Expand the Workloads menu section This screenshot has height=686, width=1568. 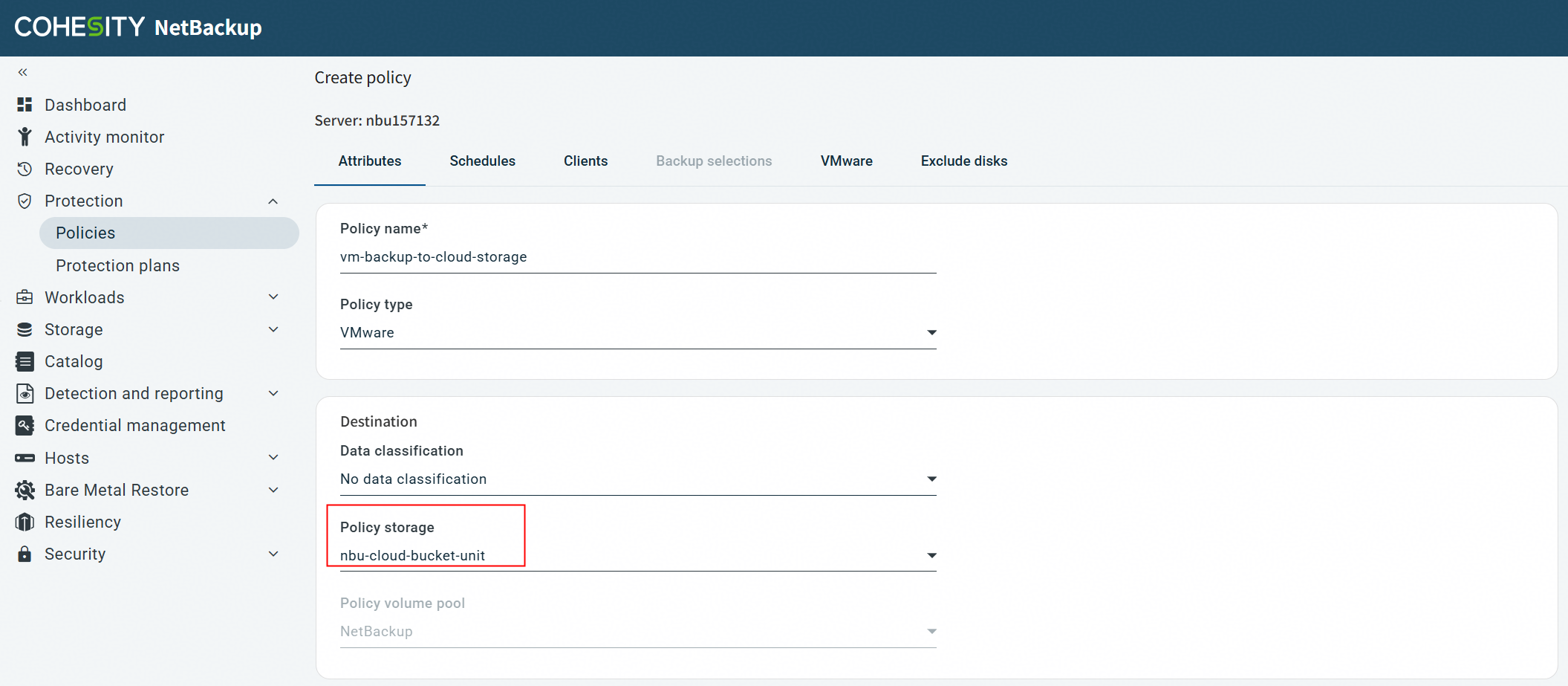(273, 297)
